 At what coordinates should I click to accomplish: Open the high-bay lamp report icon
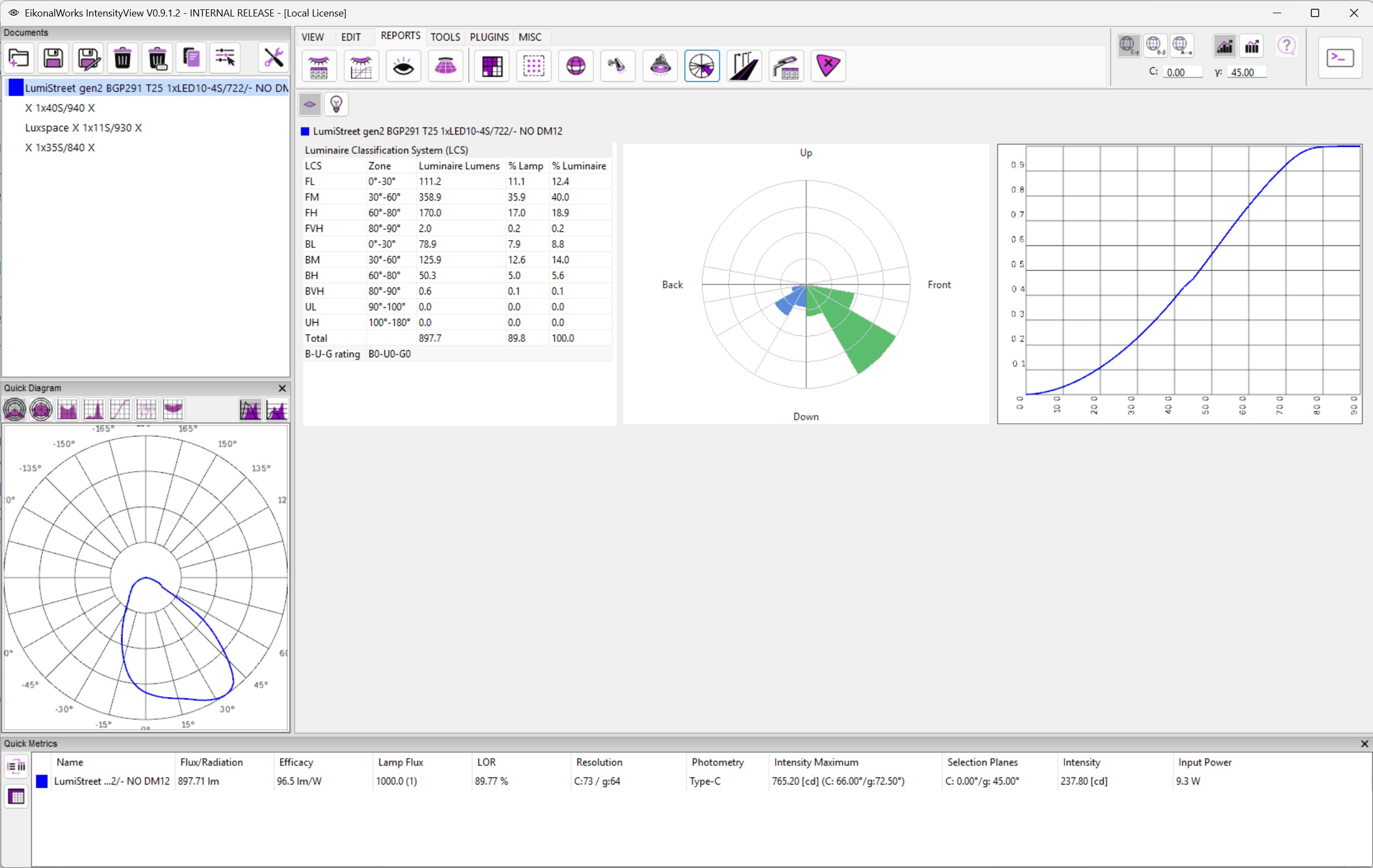click(x=660, y=66)
